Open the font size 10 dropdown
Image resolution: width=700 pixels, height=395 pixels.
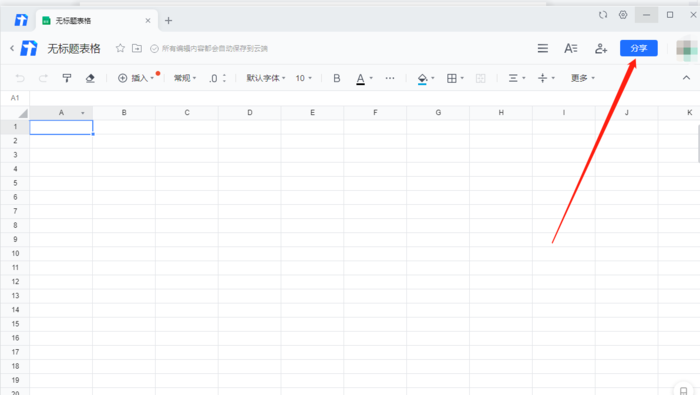(x=304, y=78)
